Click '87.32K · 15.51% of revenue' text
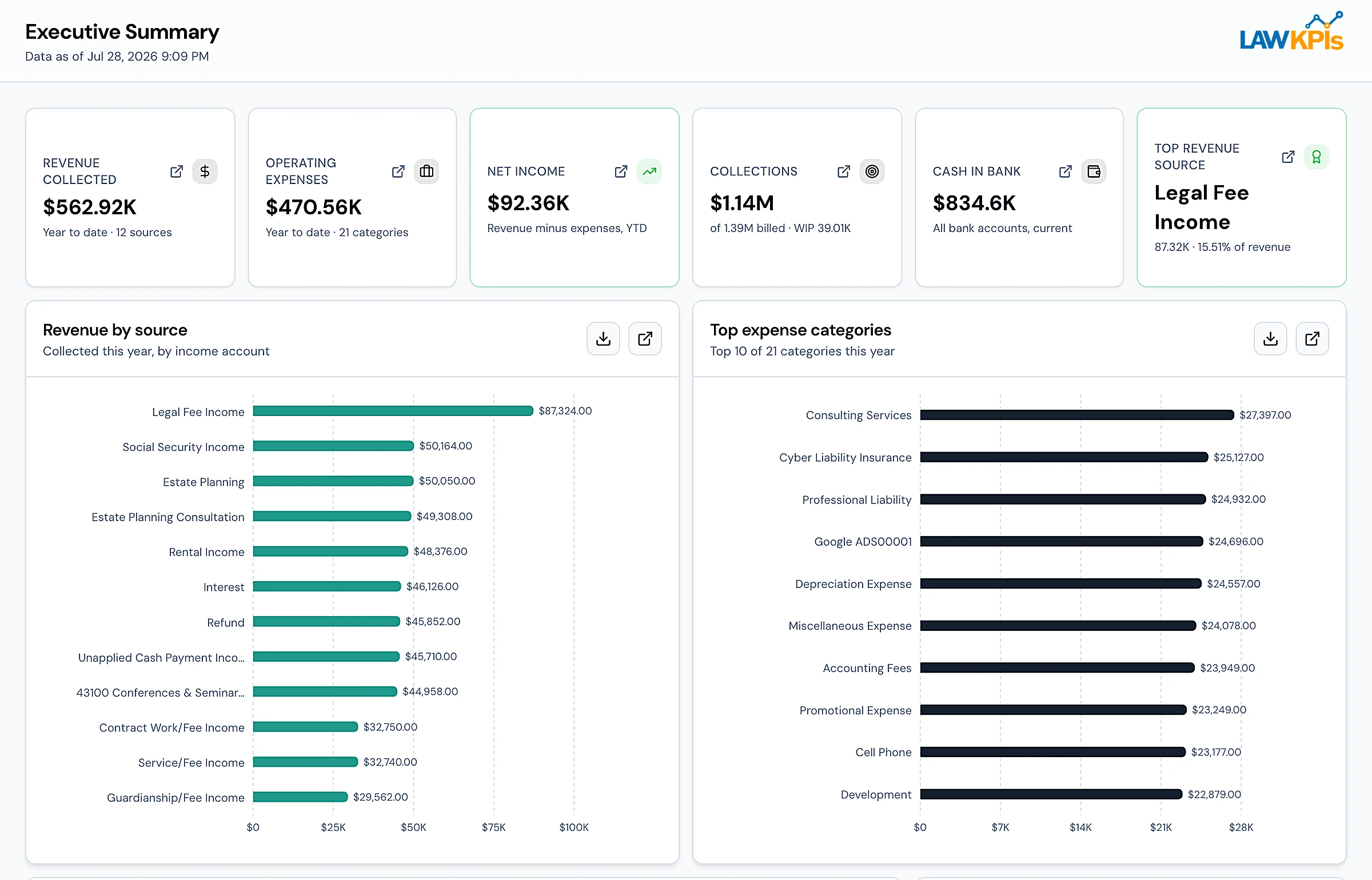Screen dimensions: 1372x880 [x=1222, y=247]
